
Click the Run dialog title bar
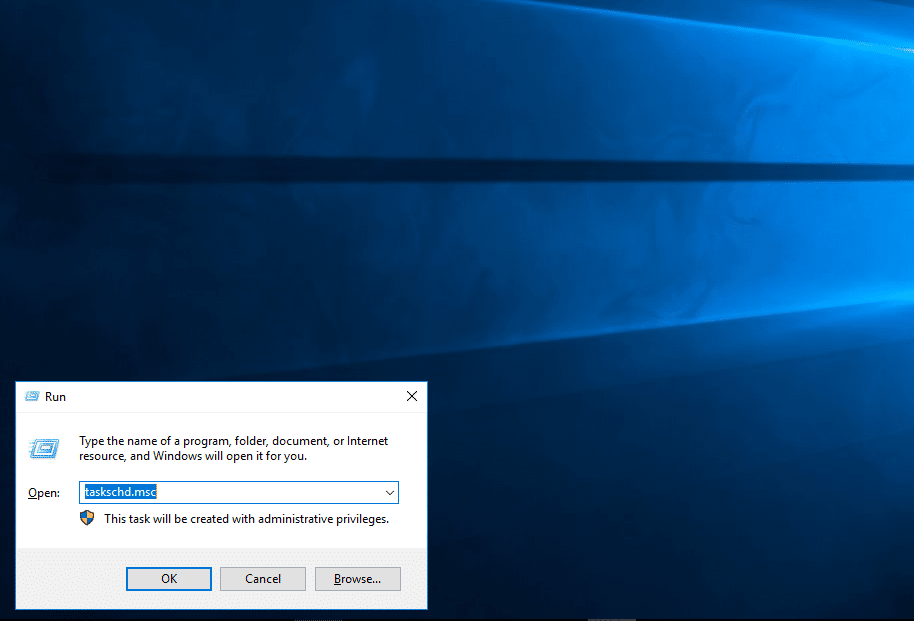tap(220, 396)
